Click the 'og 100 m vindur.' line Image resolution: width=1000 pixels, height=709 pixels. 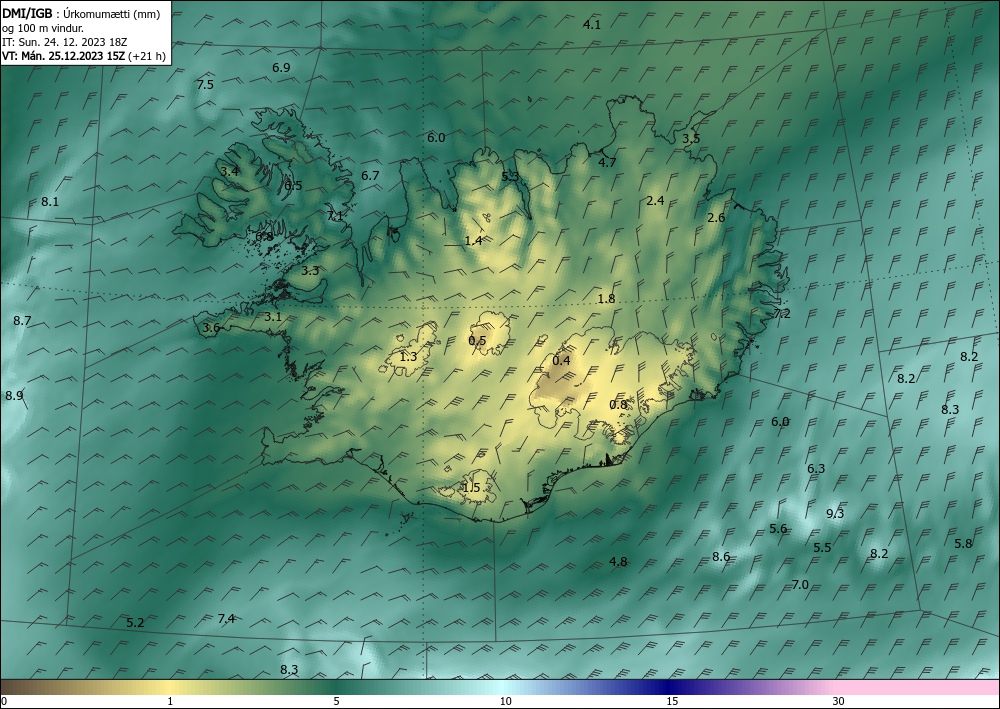tap(43, 28)
